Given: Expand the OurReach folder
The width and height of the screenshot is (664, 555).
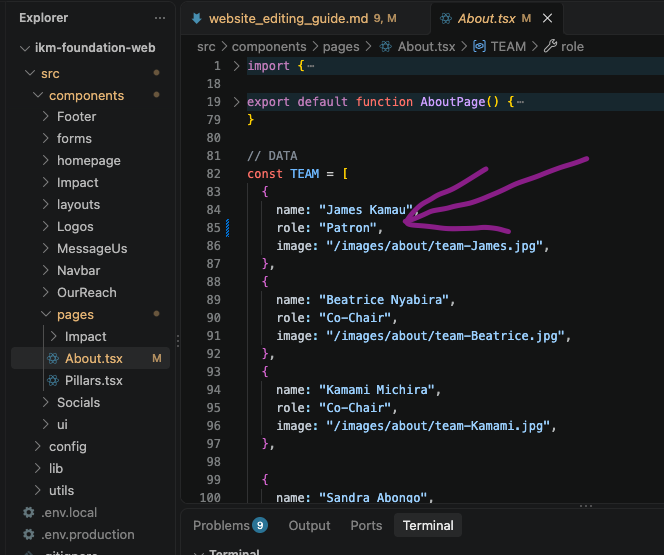Looking at the screenshot, I should [x=46, y=293].
